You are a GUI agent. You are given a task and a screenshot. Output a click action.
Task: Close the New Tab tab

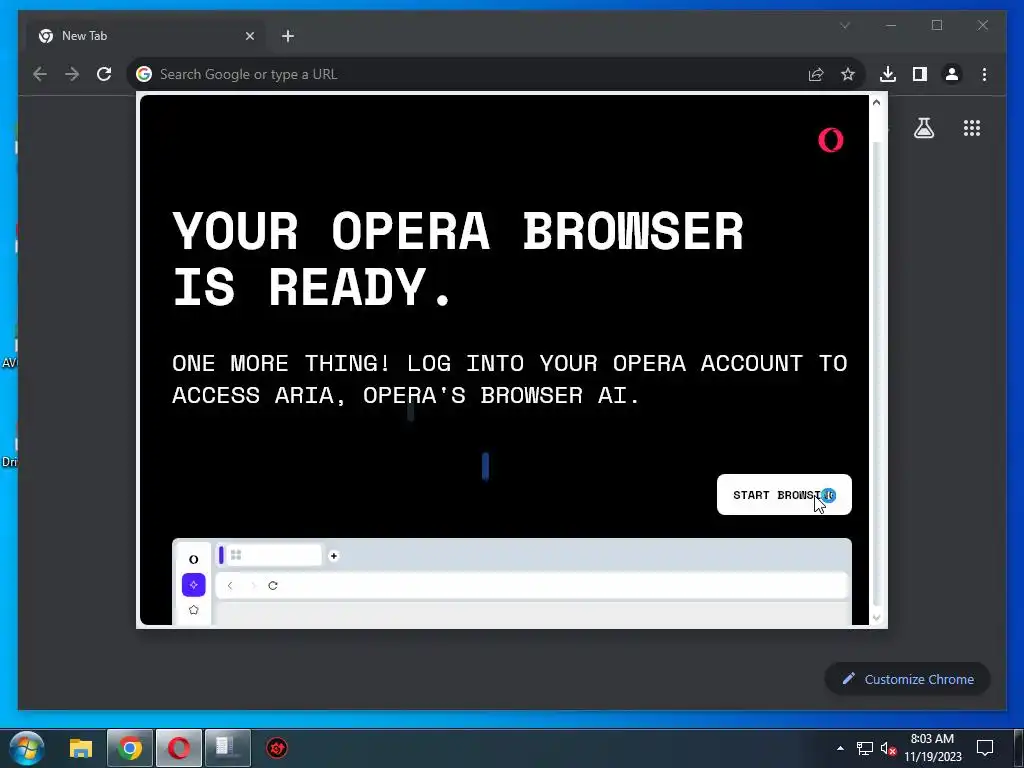point(249,36)
